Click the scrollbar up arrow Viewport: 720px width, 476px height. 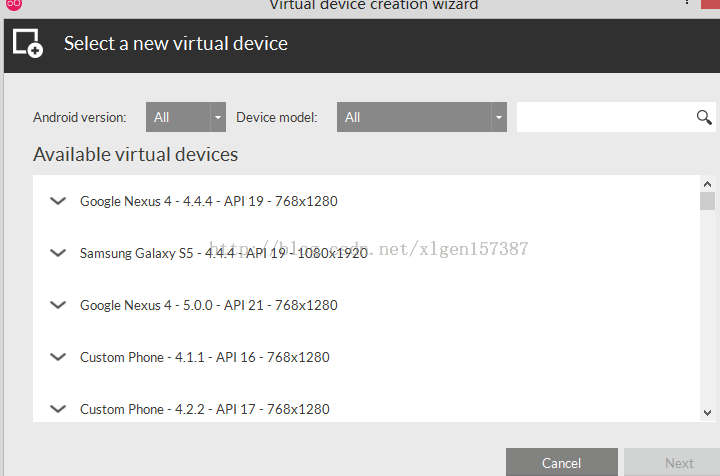coord(708,184)
